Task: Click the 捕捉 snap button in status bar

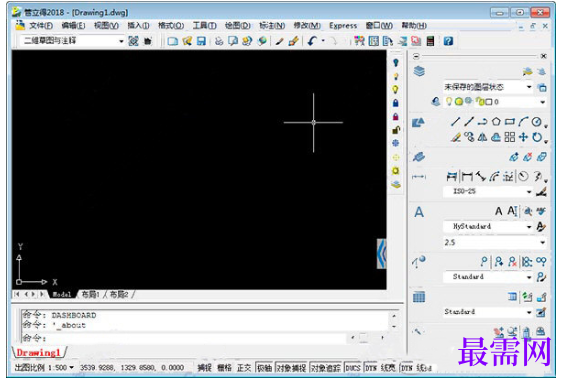Action: (204, 368)
